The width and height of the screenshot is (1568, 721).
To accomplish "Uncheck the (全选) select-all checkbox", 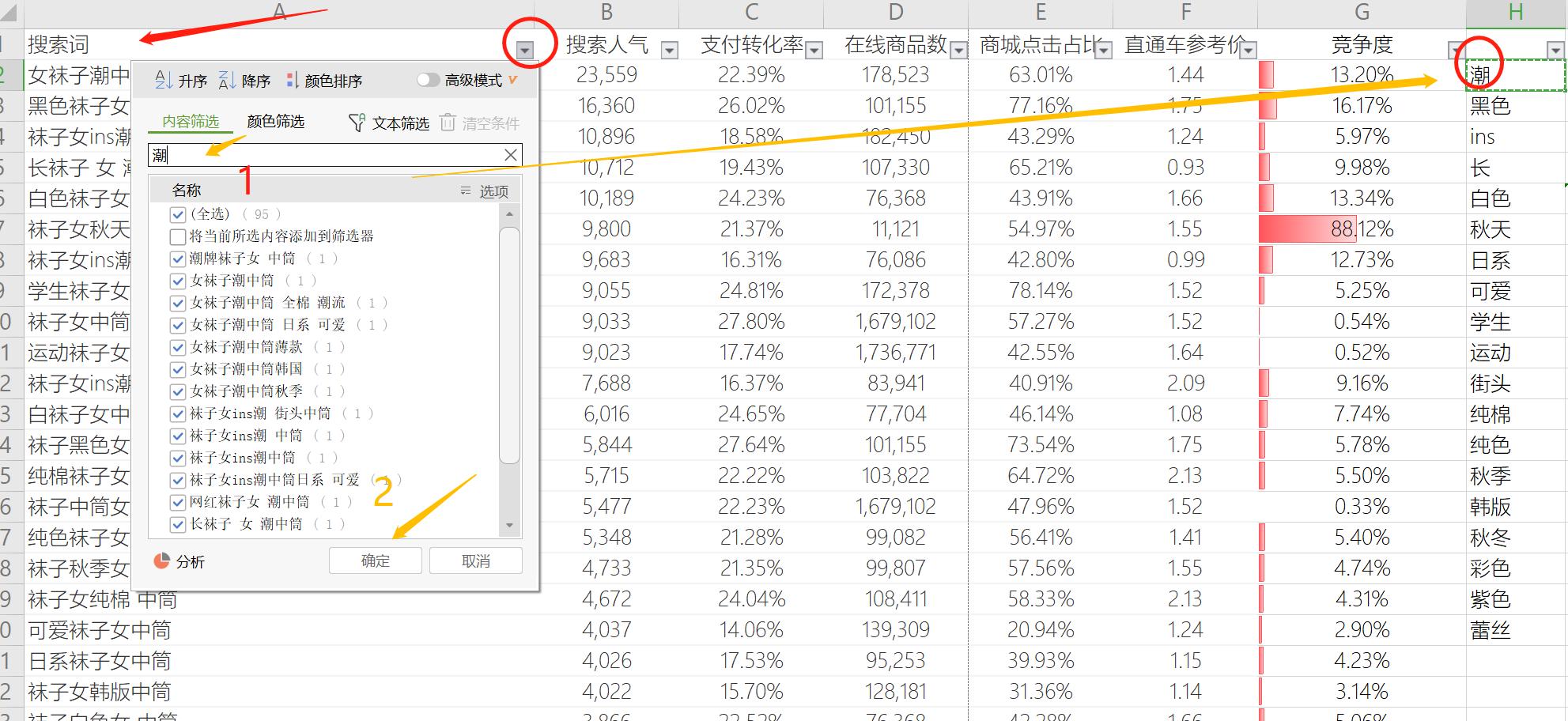I will [177, 213].
